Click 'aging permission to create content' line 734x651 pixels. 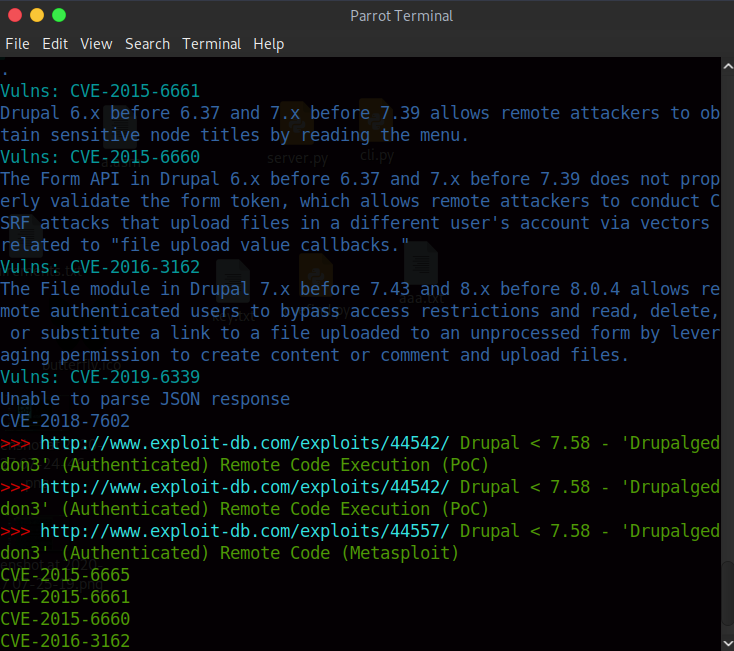point(314,355)
